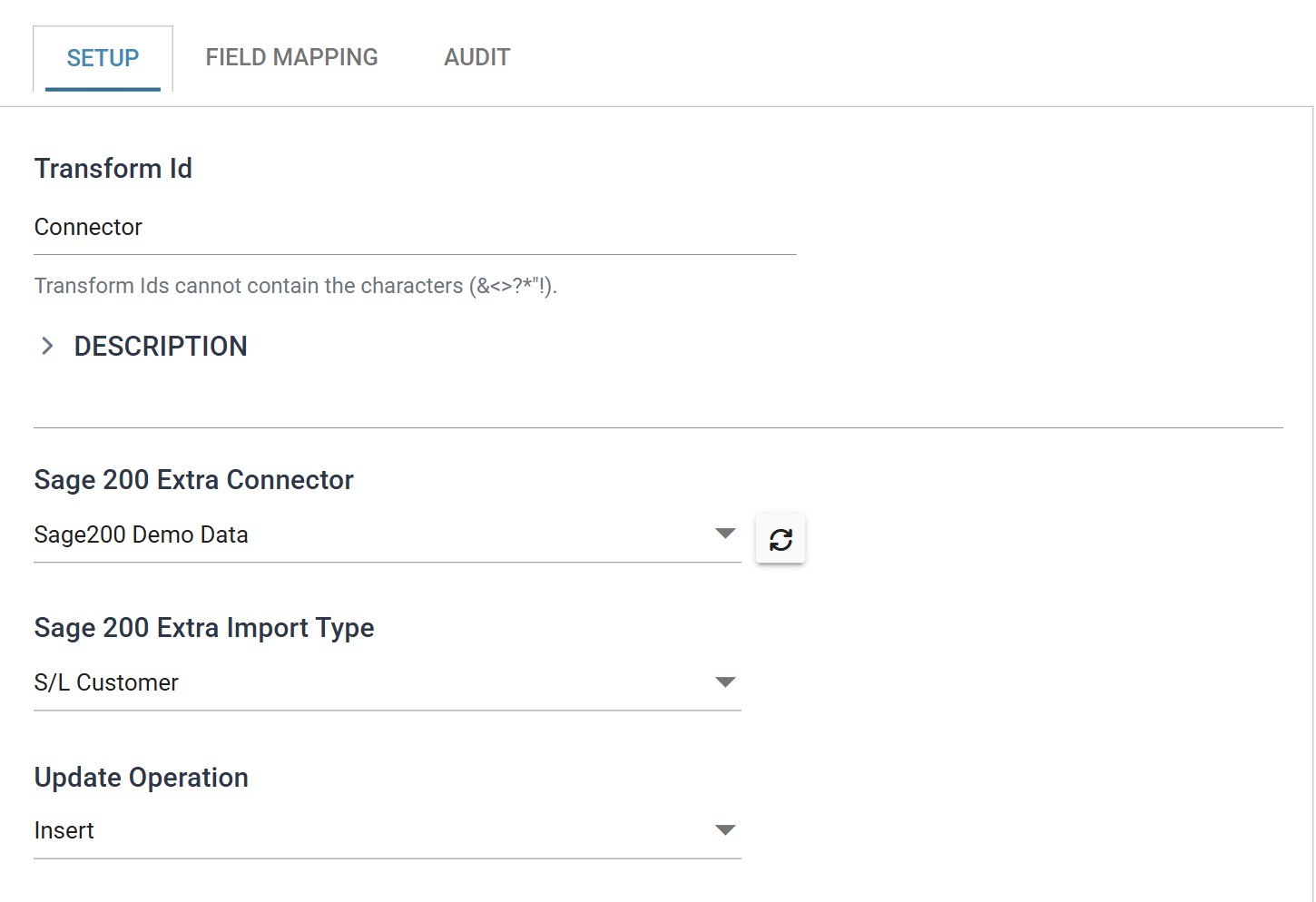Click the Sage 200 Extra Import Type label
The width and height of the screenshot is (1316, 902).
[204, 628]
